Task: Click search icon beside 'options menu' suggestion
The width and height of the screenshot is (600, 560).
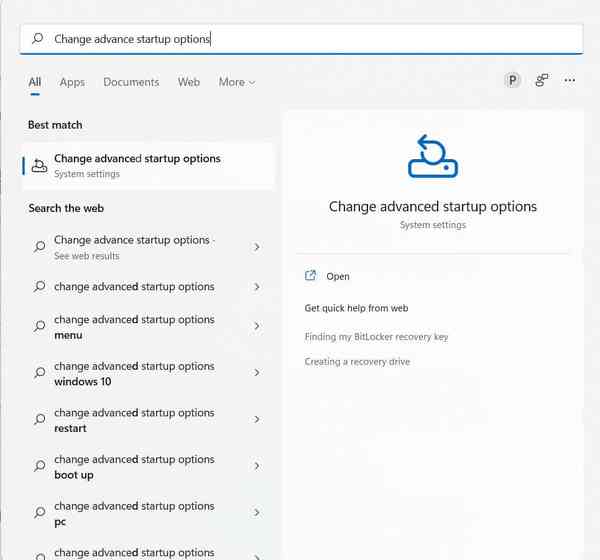Action: pos(39,327)
